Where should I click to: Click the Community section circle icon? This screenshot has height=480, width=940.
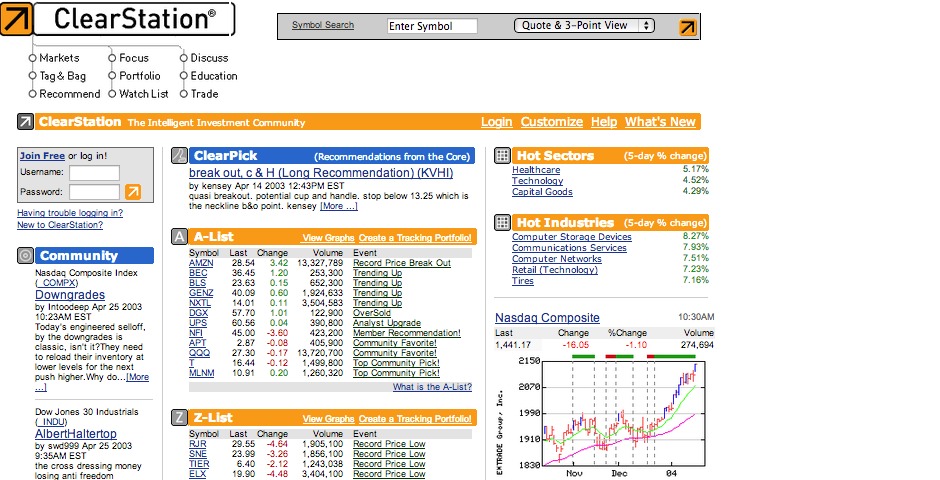pyautogui.click(x=25, y=256)
